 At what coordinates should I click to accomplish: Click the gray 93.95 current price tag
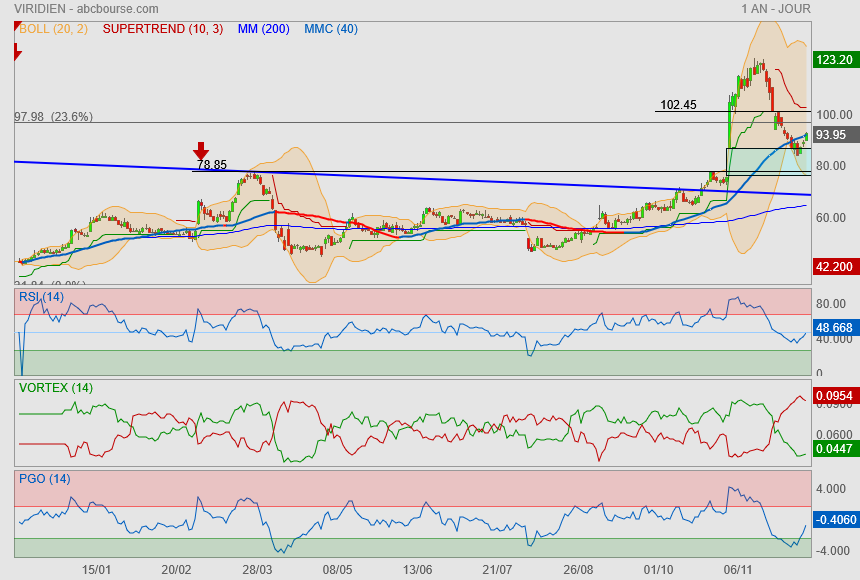coord(831,135)
